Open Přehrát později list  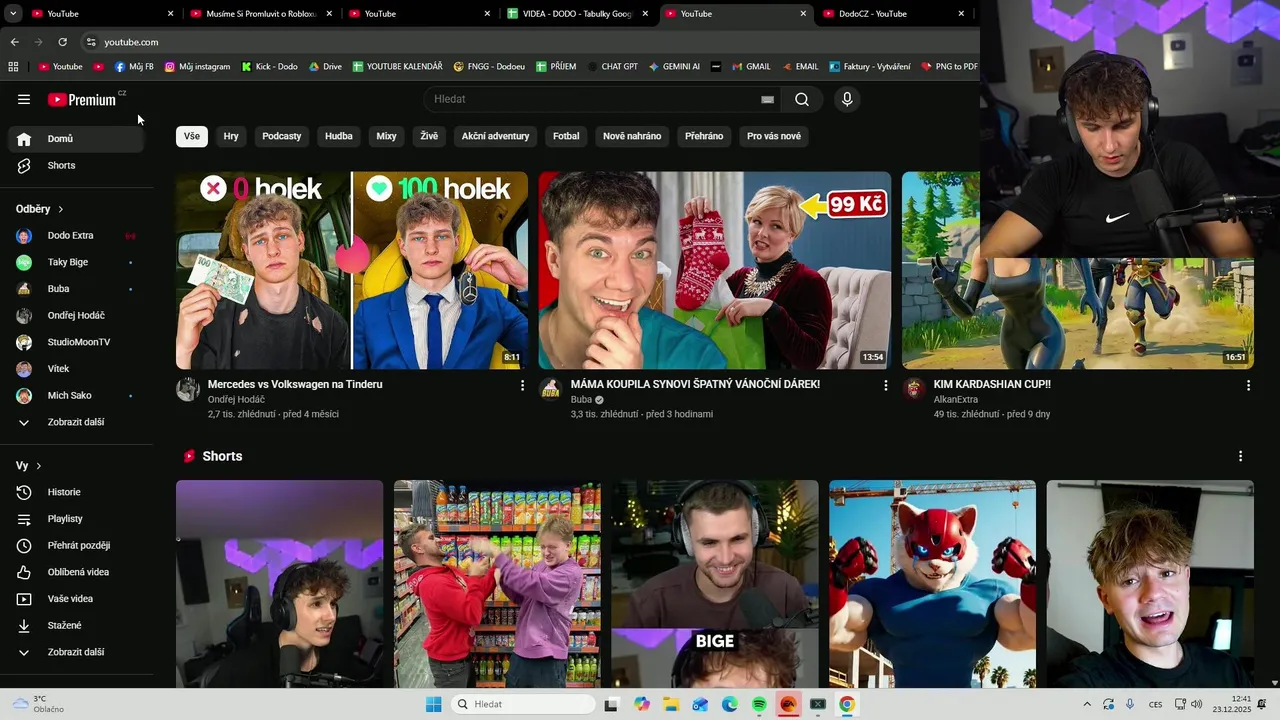76,545
